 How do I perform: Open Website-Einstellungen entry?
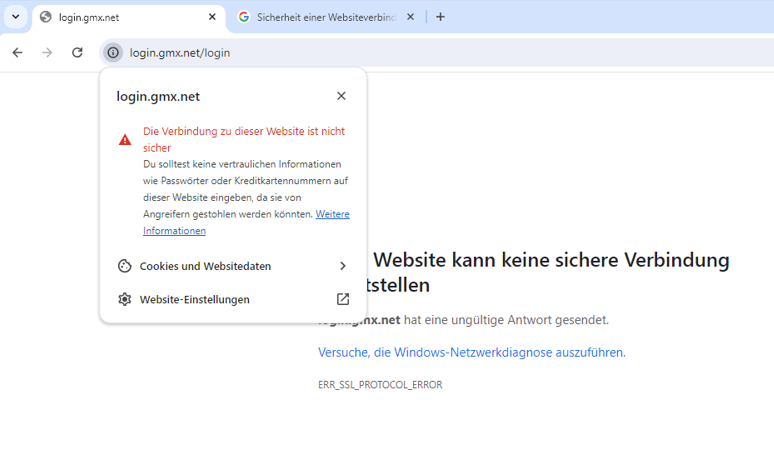[x=233, y=299]
